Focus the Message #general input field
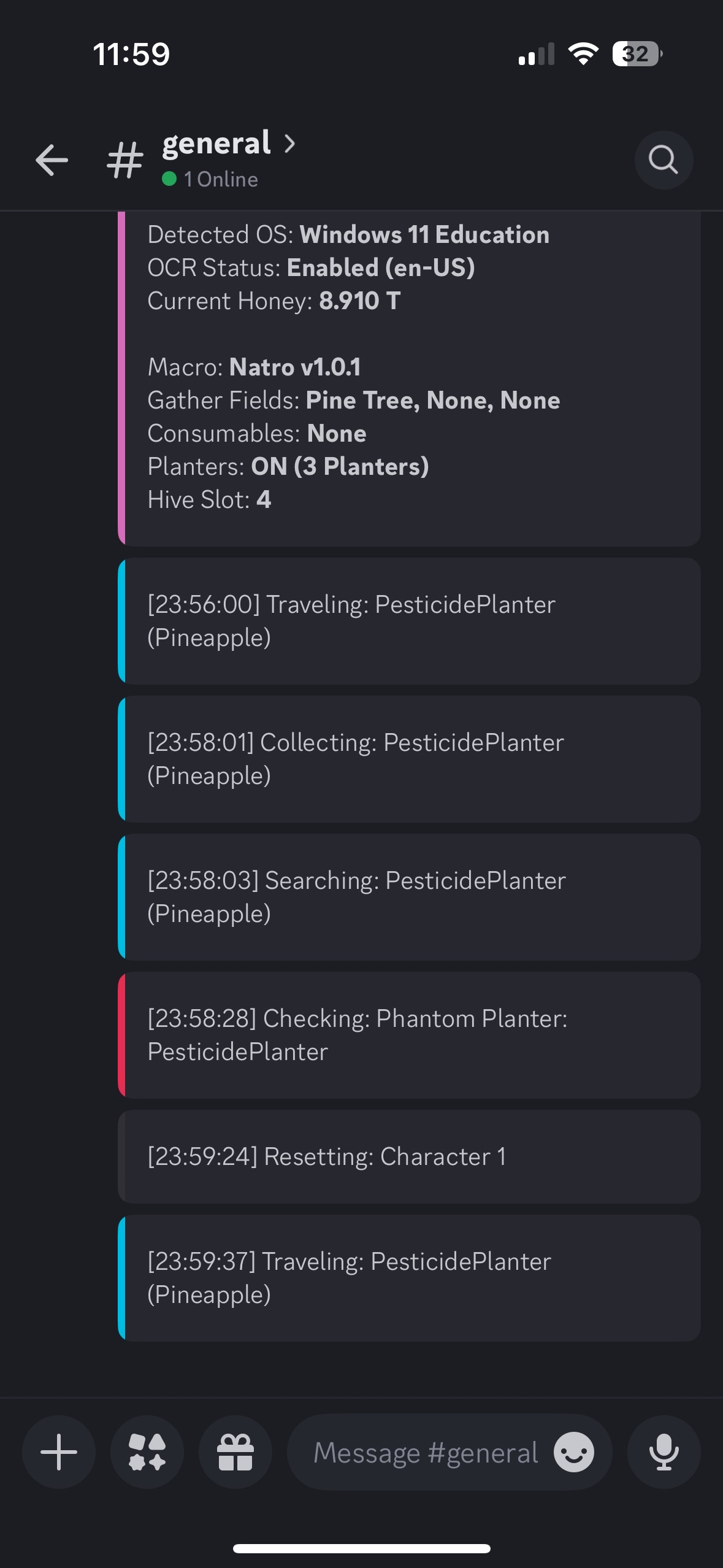Viewport: 723px width, 1568px height. [x=426, y=1452]
